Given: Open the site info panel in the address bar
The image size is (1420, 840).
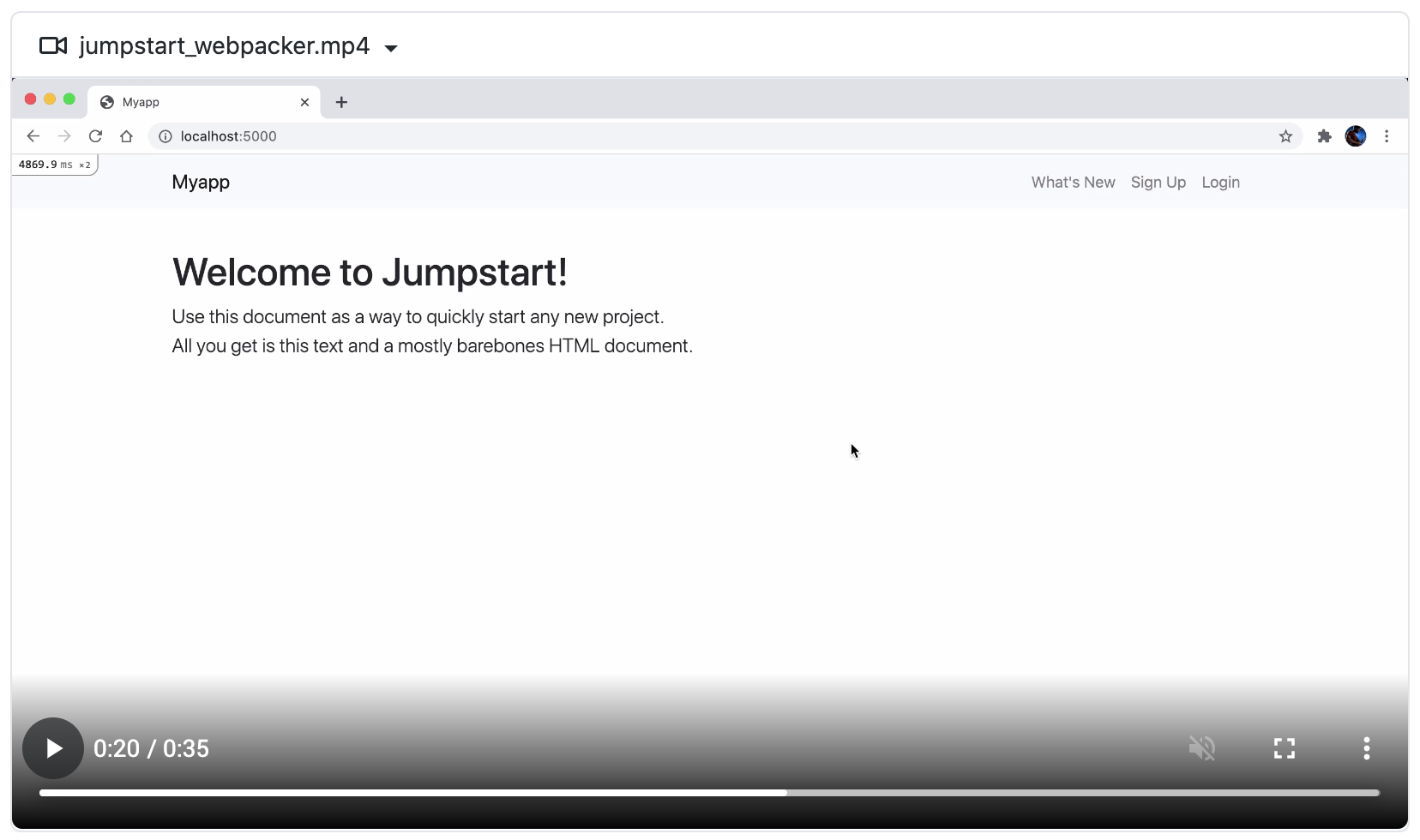Looking at the screenshot, I should pos(164,135).
